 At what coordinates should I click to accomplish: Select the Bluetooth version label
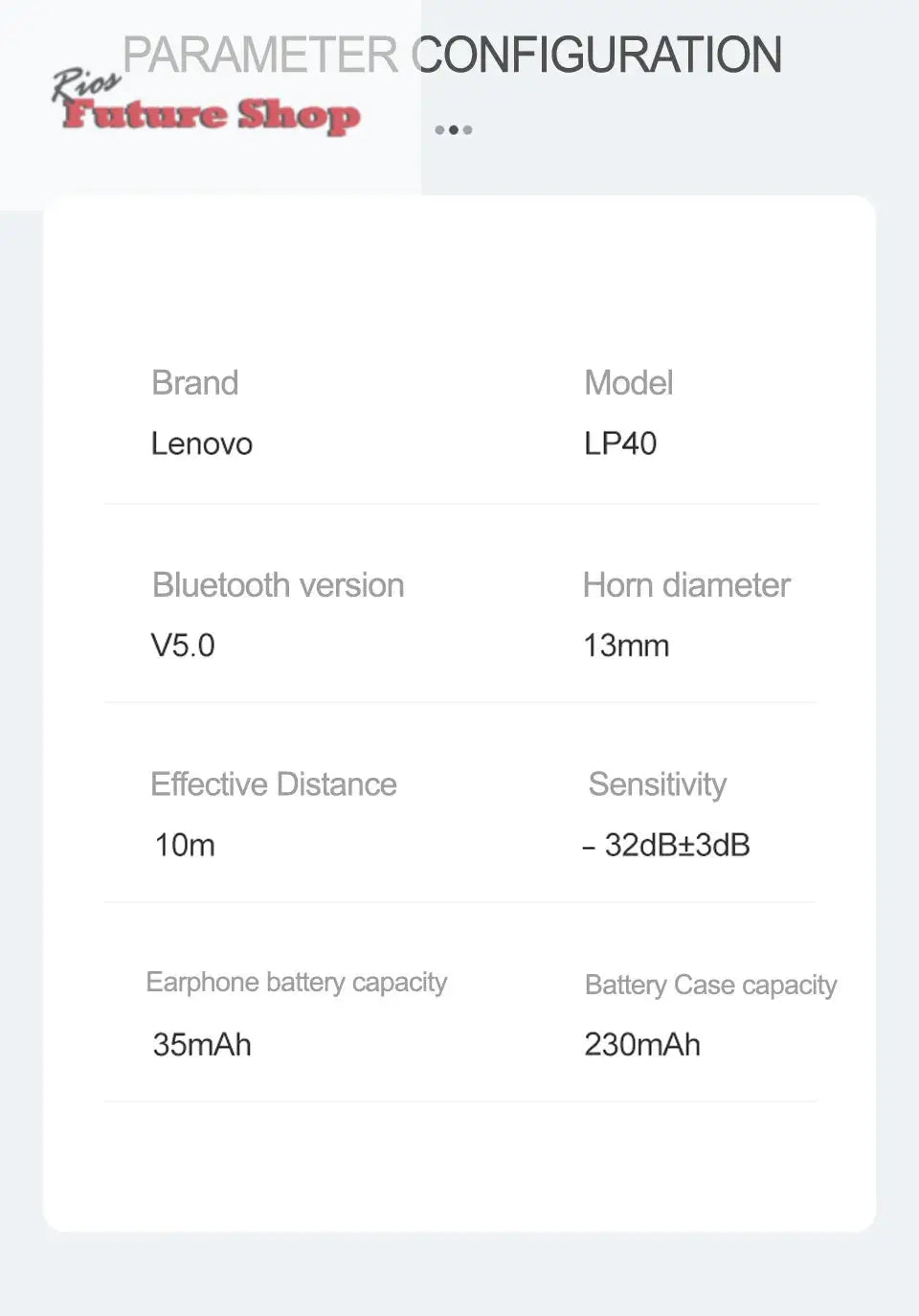(x=279, y=585)
